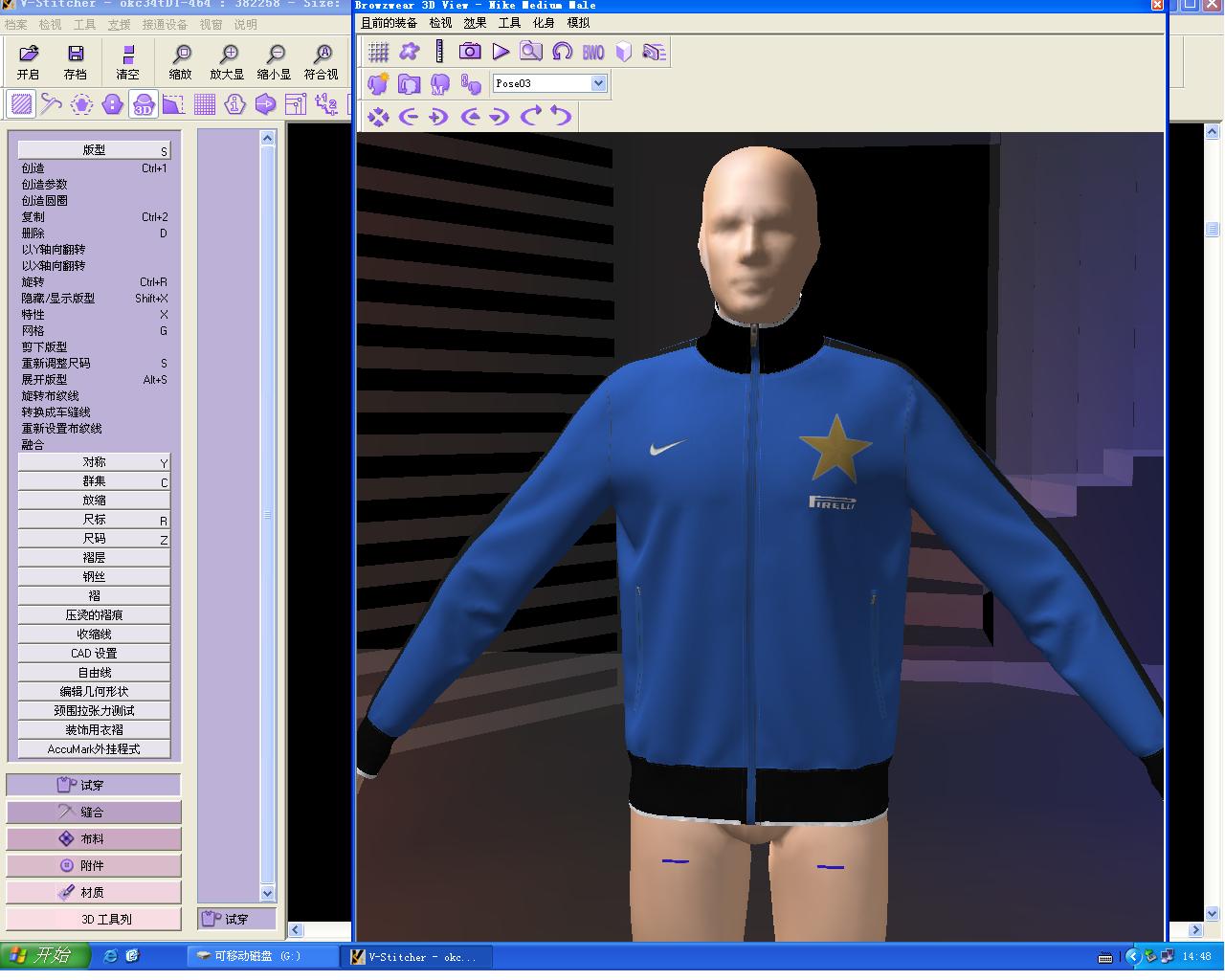Click the 3D cube icon
Viewport: 1225px width, 980px height.
pyautogui.click(x=624, y=52)
